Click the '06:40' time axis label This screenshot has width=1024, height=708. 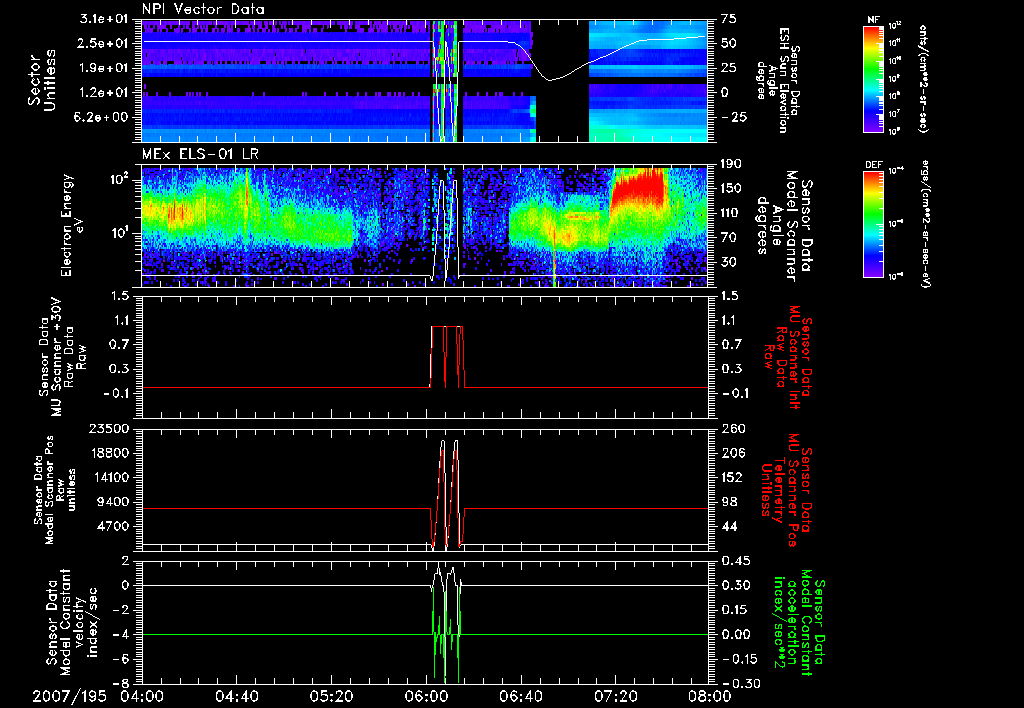tap(520, 697)
